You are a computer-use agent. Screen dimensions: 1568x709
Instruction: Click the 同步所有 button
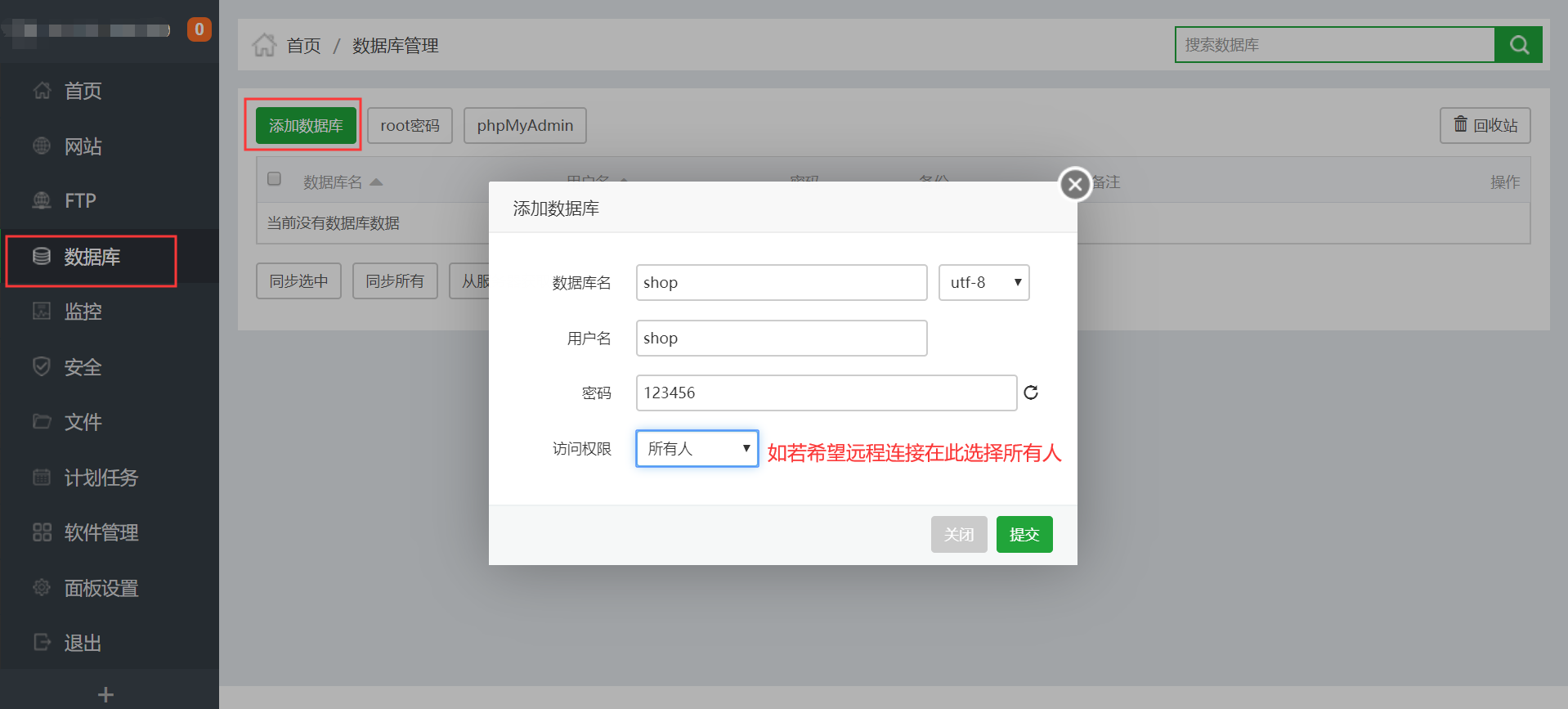click(x=395, y=280)
